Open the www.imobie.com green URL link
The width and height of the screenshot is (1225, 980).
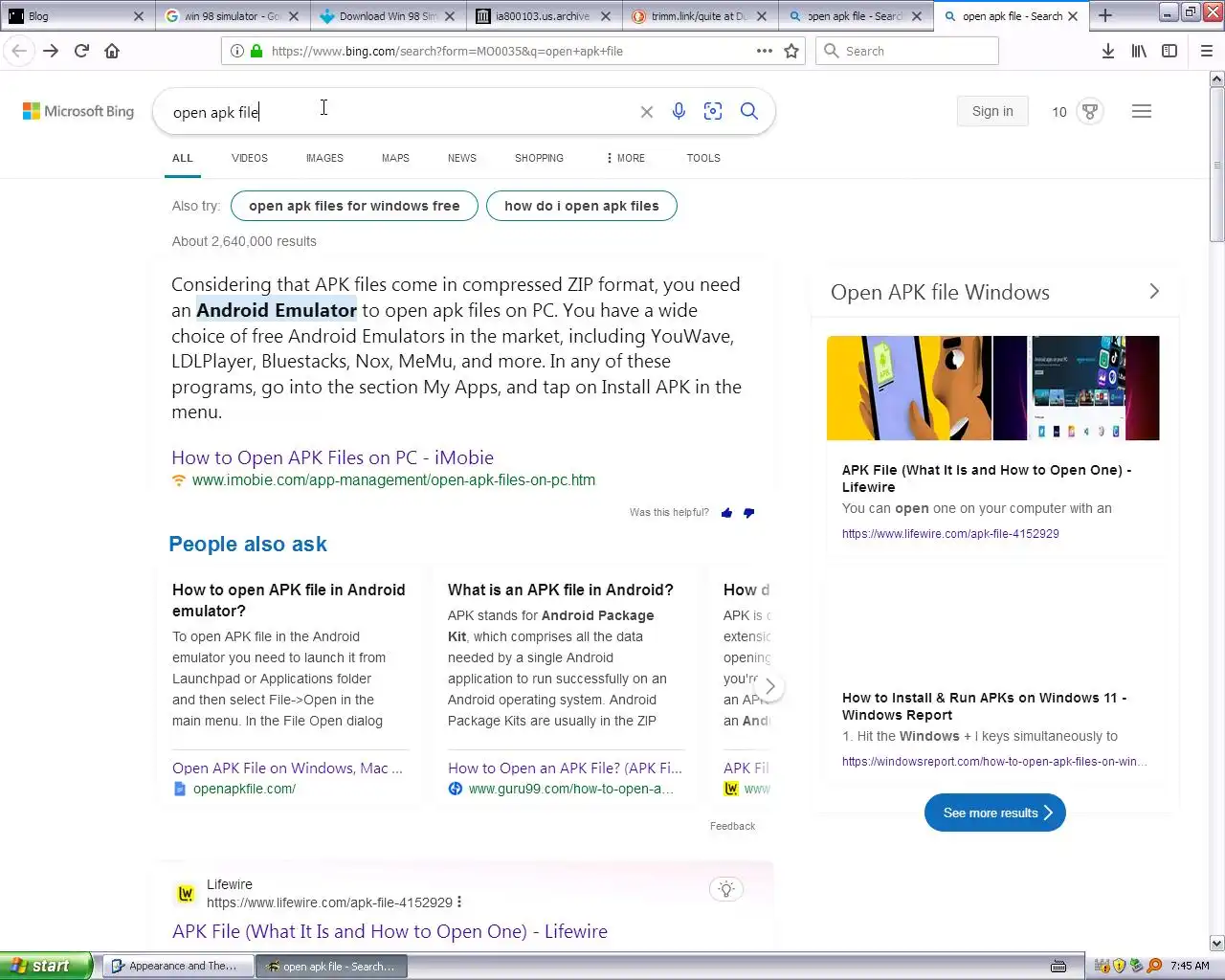[393, 480]
